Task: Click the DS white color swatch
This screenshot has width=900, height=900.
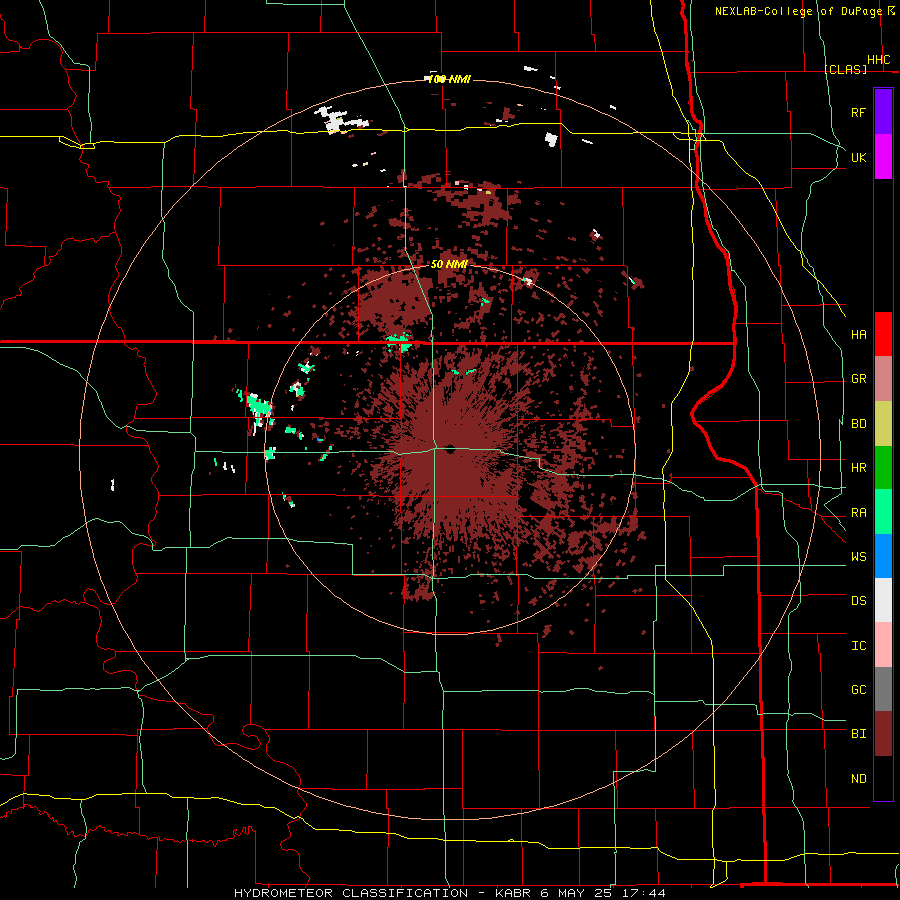Action: coord(883,600)
